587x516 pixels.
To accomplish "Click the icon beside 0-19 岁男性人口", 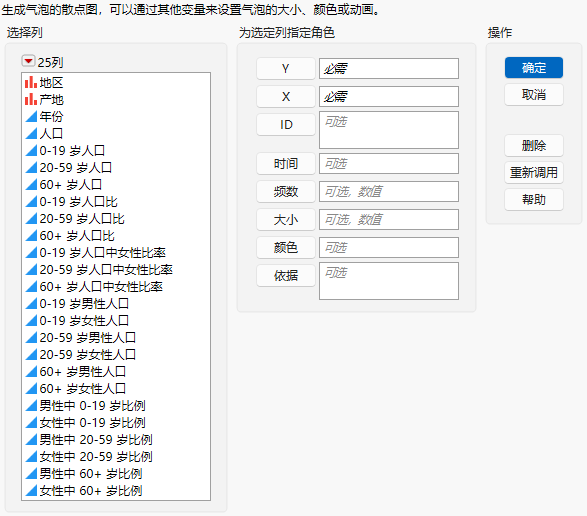I will click(x=31, y=304).
